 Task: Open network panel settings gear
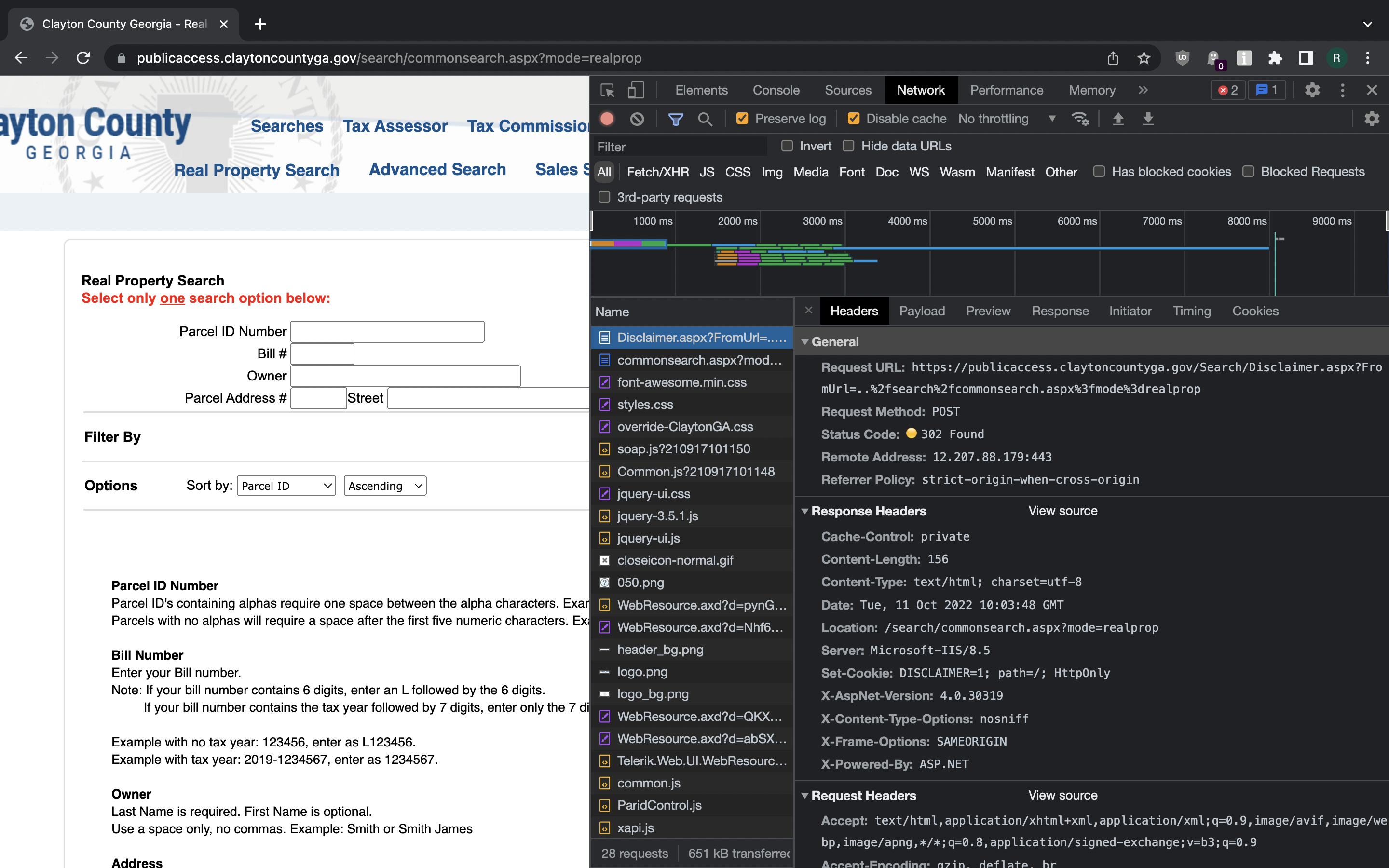click(x=1371, y=119)
